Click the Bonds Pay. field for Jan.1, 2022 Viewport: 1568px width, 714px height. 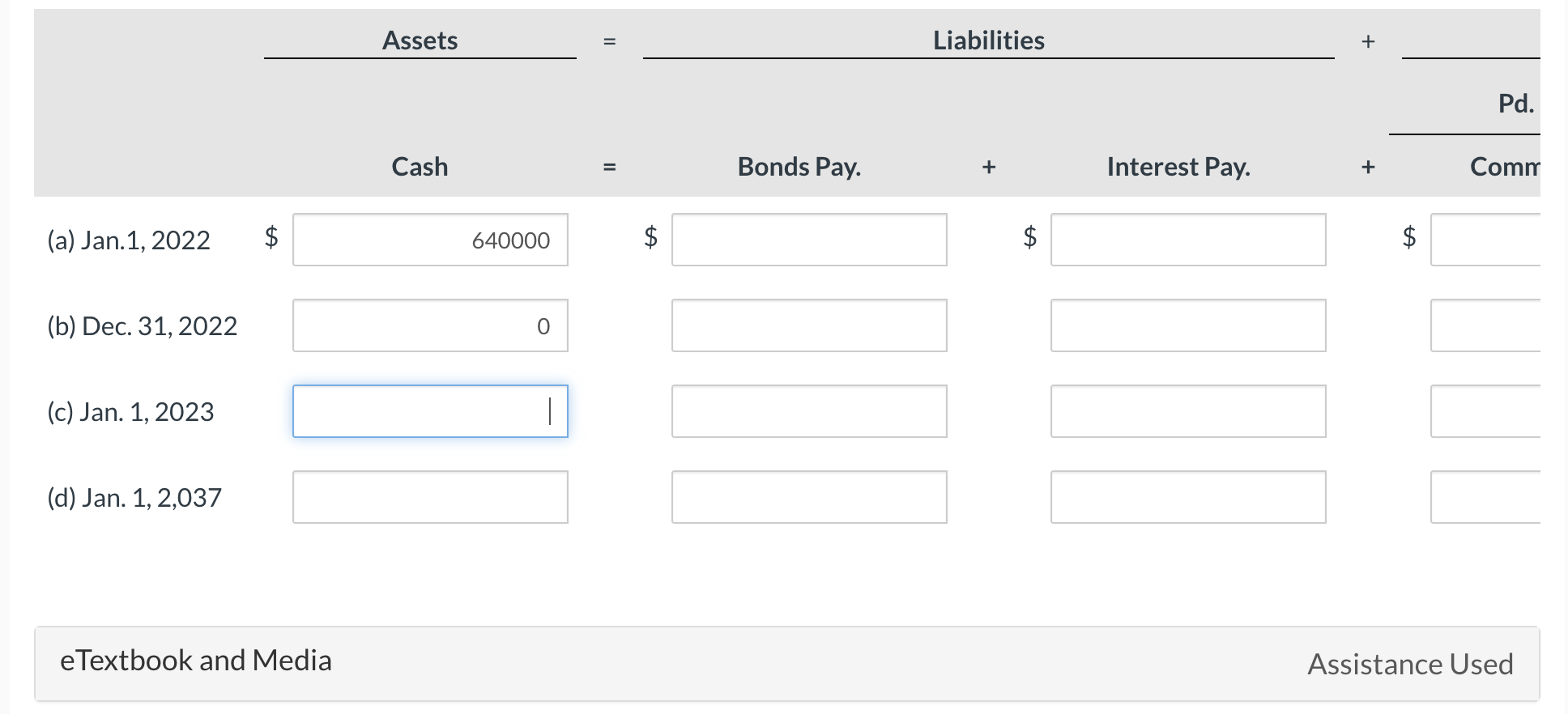[x=808, y=240]
